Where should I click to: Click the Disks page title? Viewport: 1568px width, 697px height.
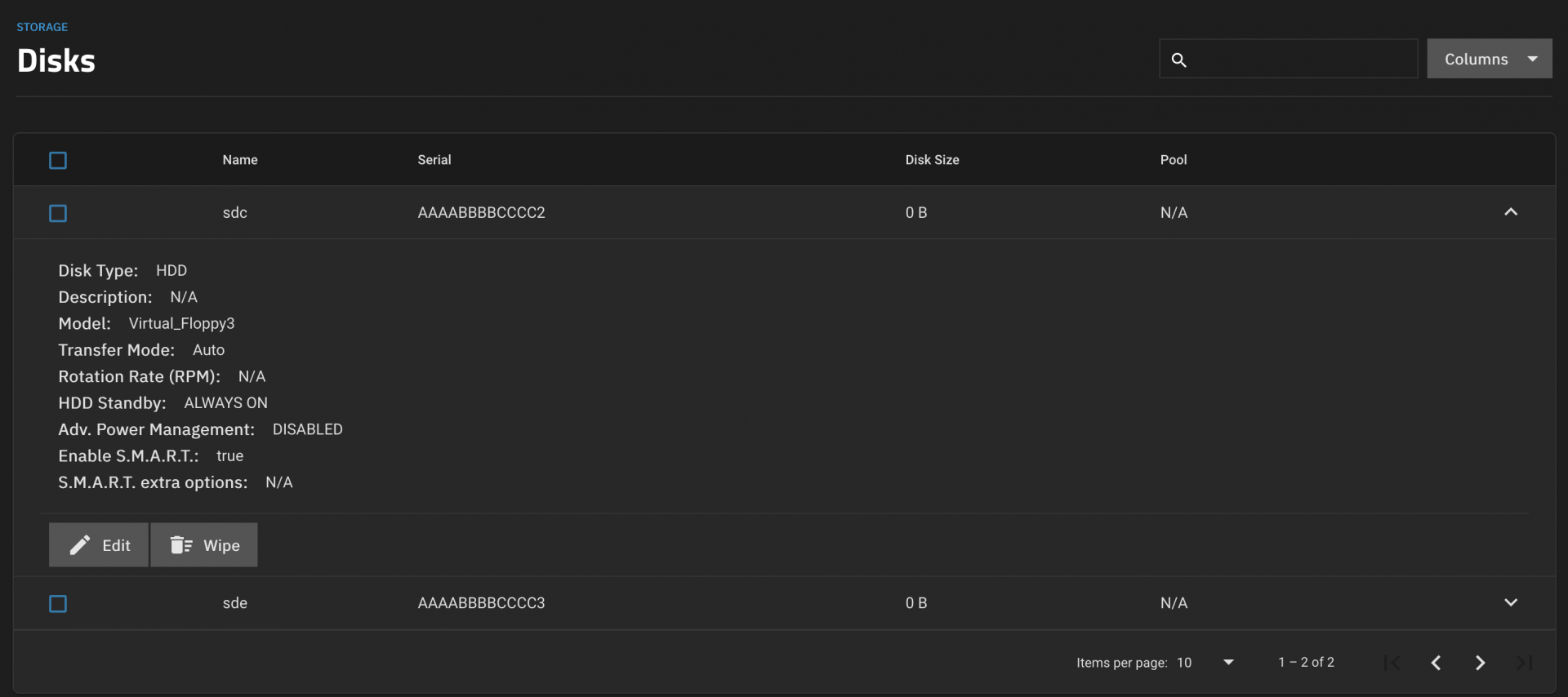[56, 61]
